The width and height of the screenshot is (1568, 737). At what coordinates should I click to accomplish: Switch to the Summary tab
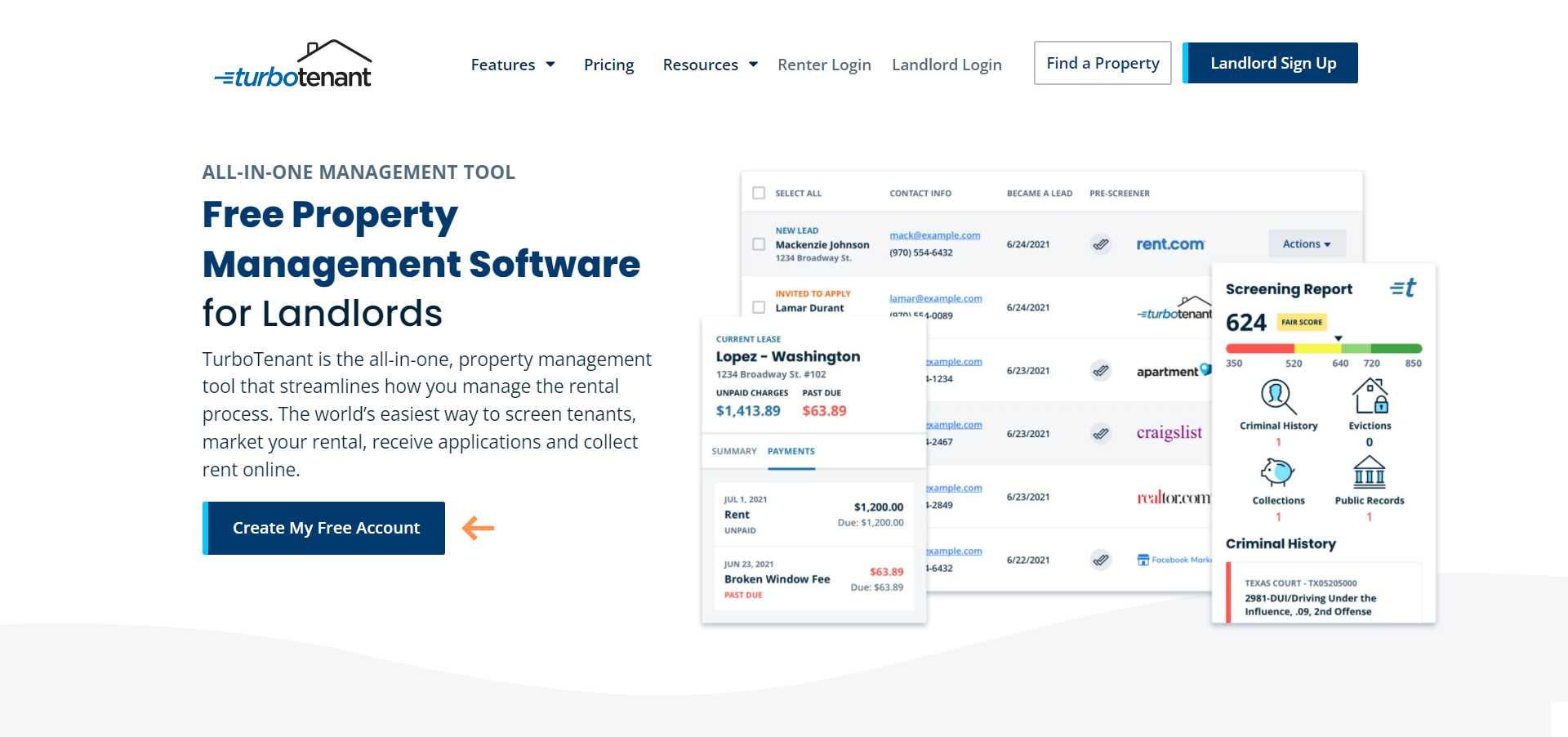click(x=734, y=451)
